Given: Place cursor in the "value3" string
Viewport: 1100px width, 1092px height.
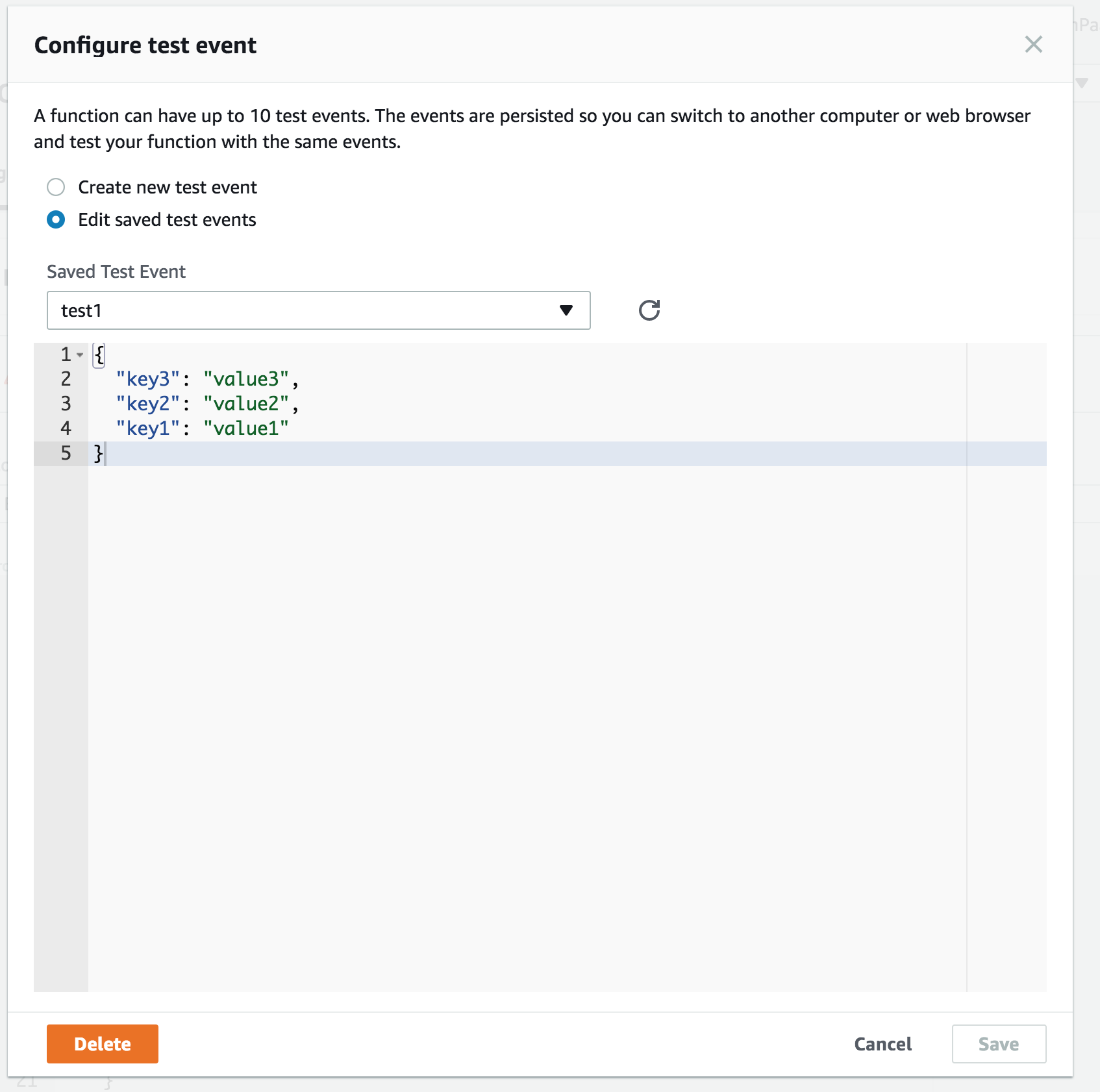Looking at the screenshot, I should tap(245, 379).
